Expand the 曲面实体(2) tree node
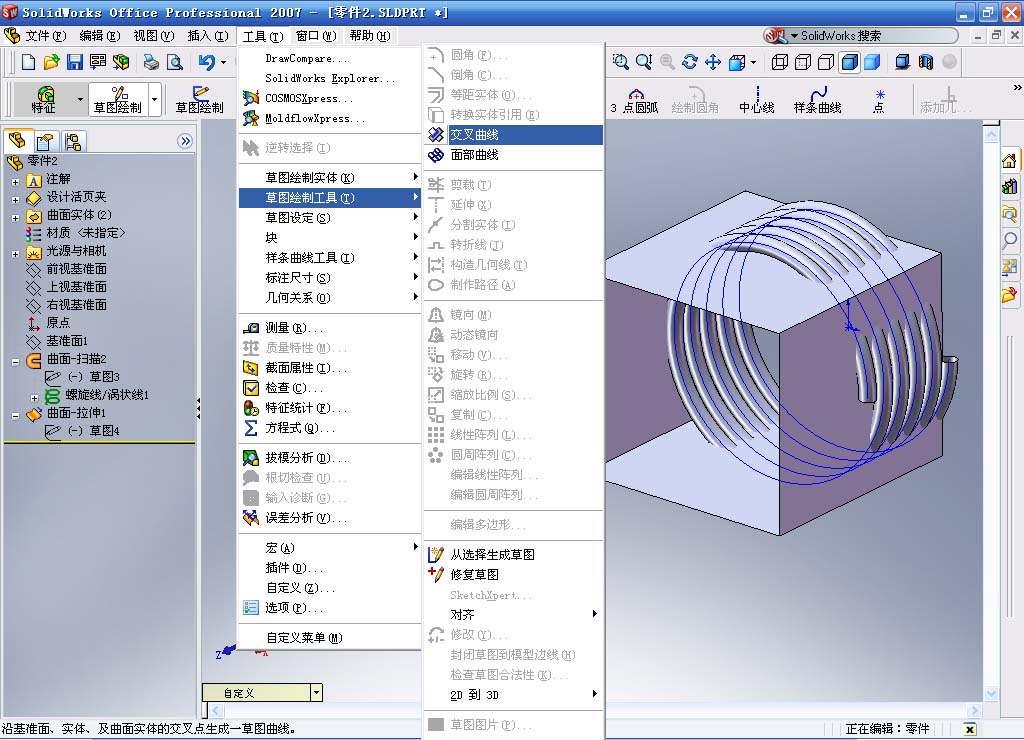Viewport: 1024px width, 740px height. point(15,217)
